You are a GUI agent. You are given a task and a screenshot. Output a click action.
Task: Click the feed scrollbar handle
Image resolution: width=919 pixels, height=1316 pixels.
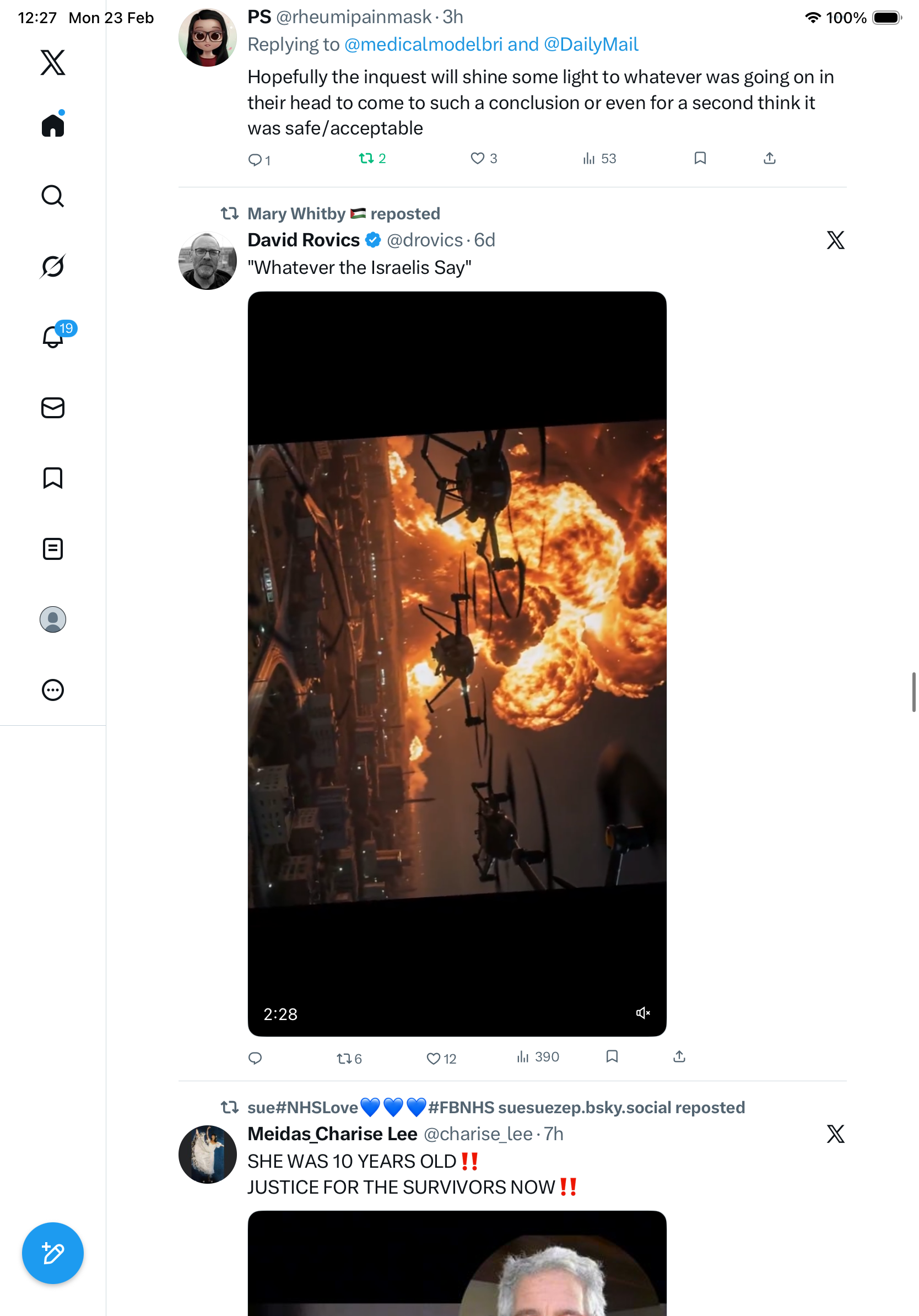tap(914, 692)
